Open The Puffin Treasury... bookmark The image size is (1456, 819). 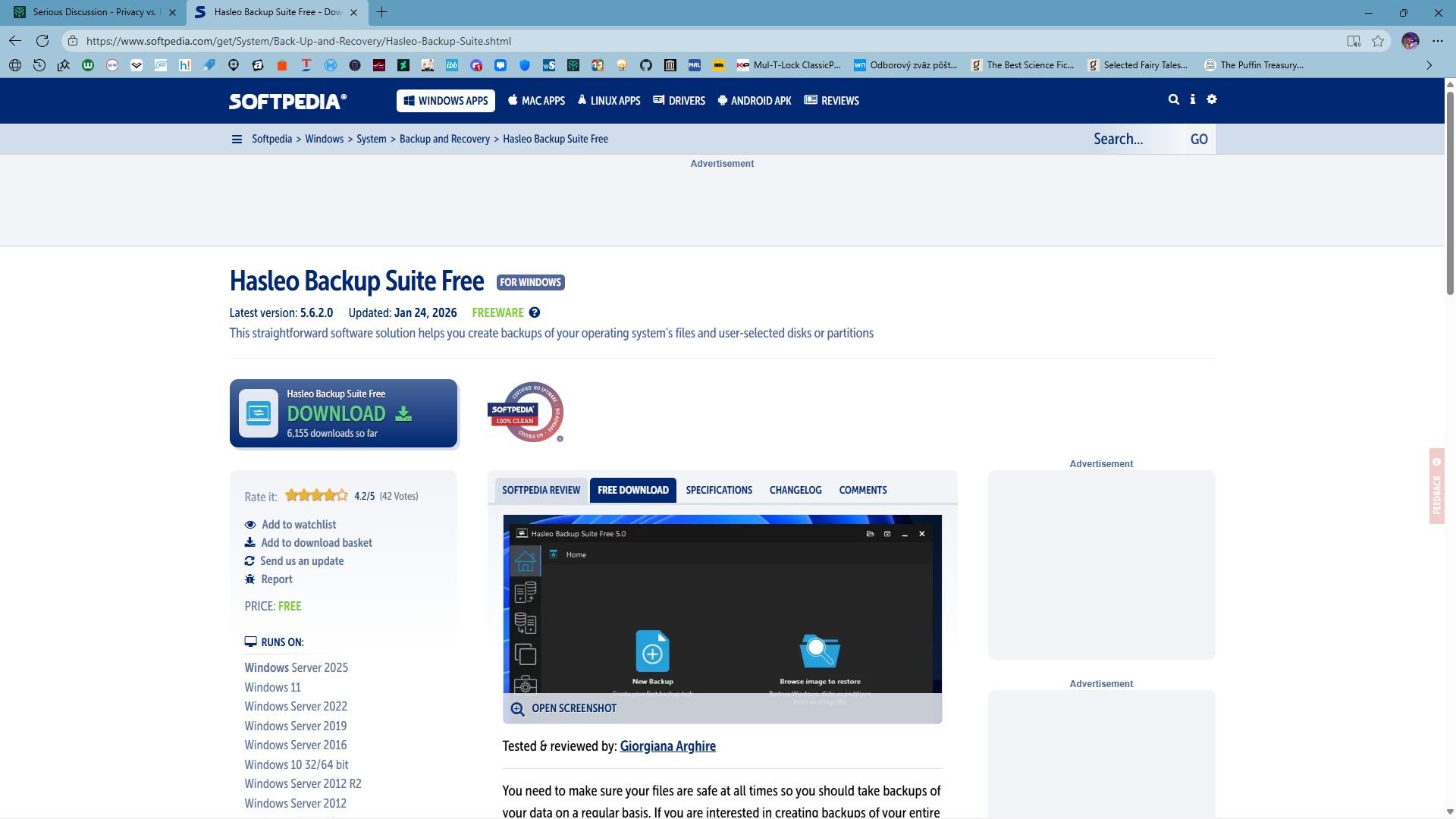point(1256,65)
